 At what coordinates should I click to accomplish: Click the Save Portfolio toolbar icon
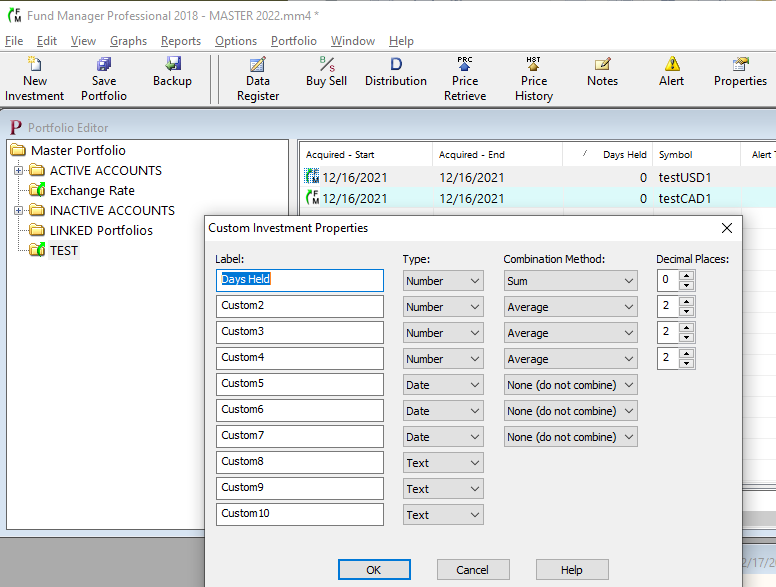(x=104, y=64)
